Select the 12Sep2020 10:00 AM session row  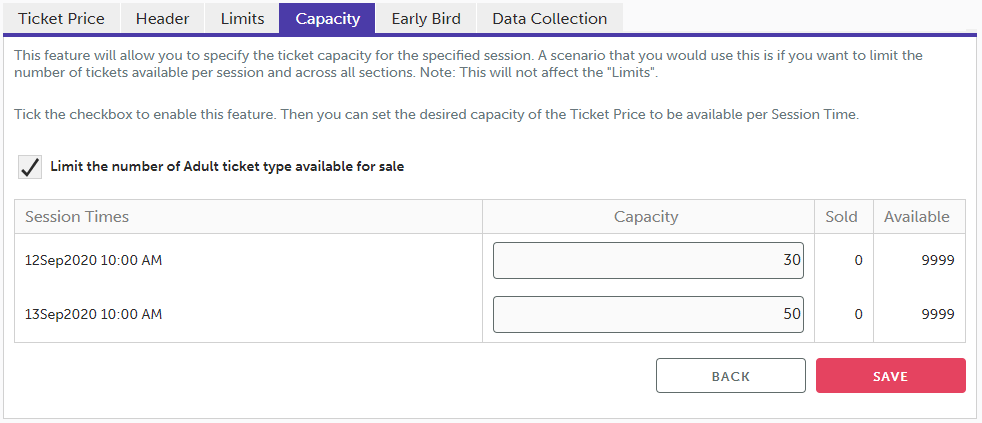[x=93, y=260]
